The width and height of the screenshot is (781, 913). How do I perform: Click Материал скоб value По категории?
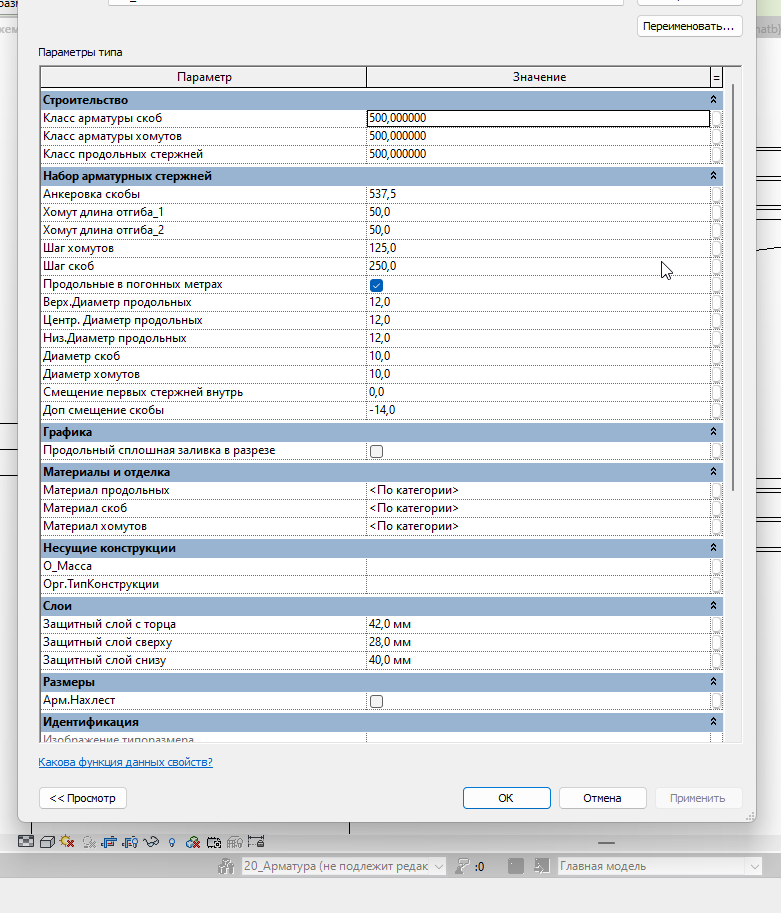coord(538,508)
